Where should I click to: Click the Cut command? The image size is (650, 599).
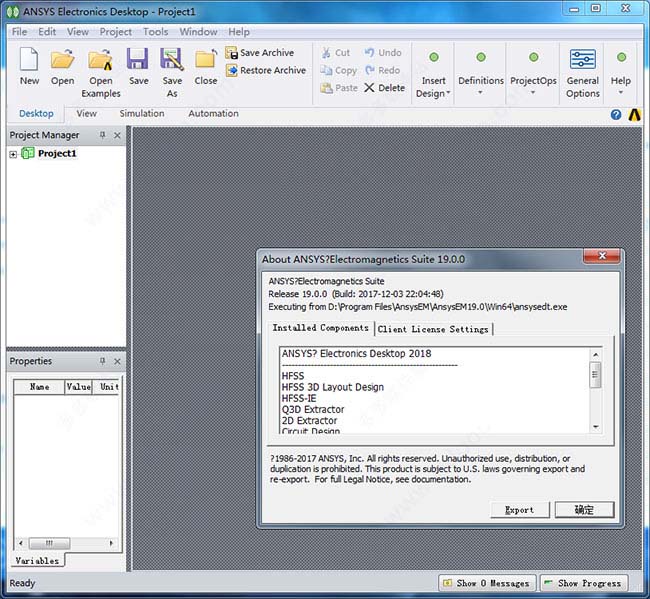pos(335,53)
